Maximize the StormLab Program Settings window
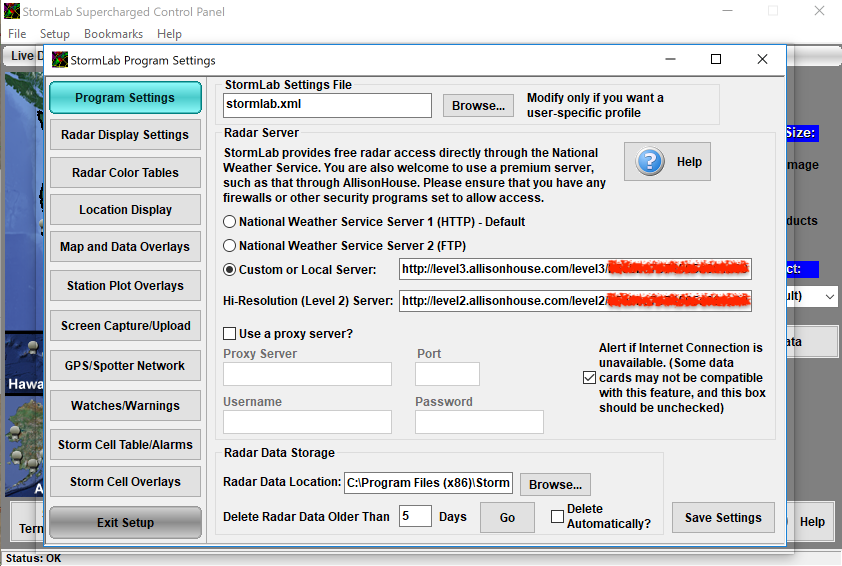Viewport: 842px width, 566px height. coord(716,59)
